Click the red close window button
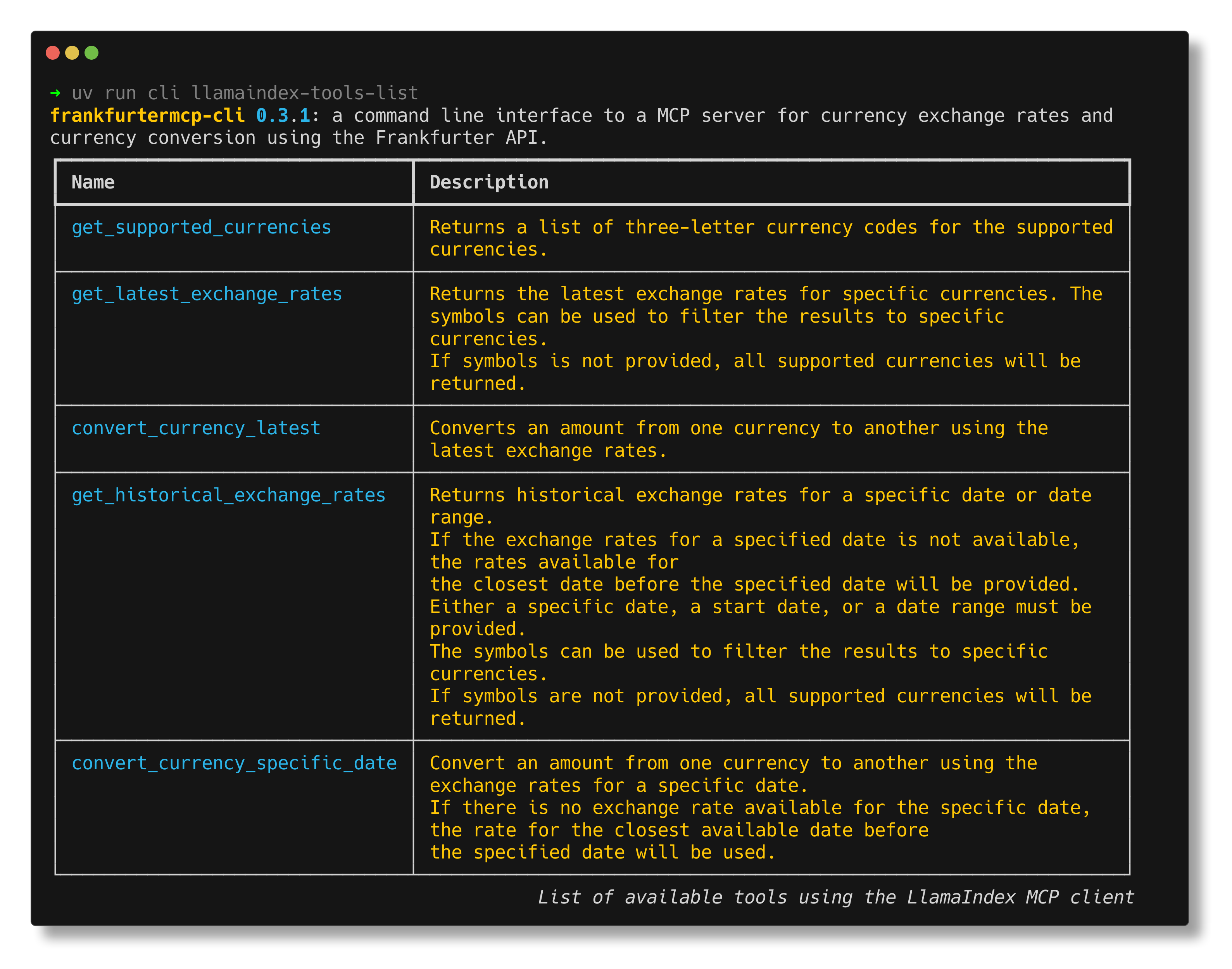This screenshot has width=1232, height=969. coord(53,53)
